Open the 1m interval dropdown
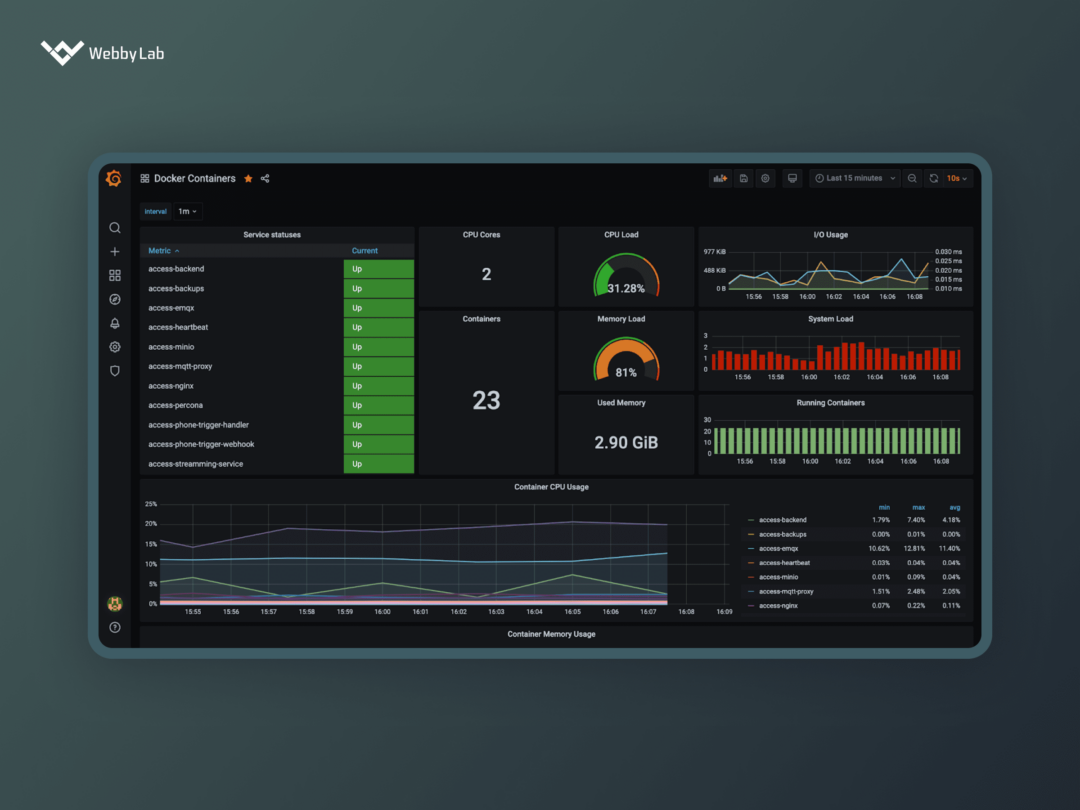The height and width of the screenshot is (810, 1080). [187, 211]
